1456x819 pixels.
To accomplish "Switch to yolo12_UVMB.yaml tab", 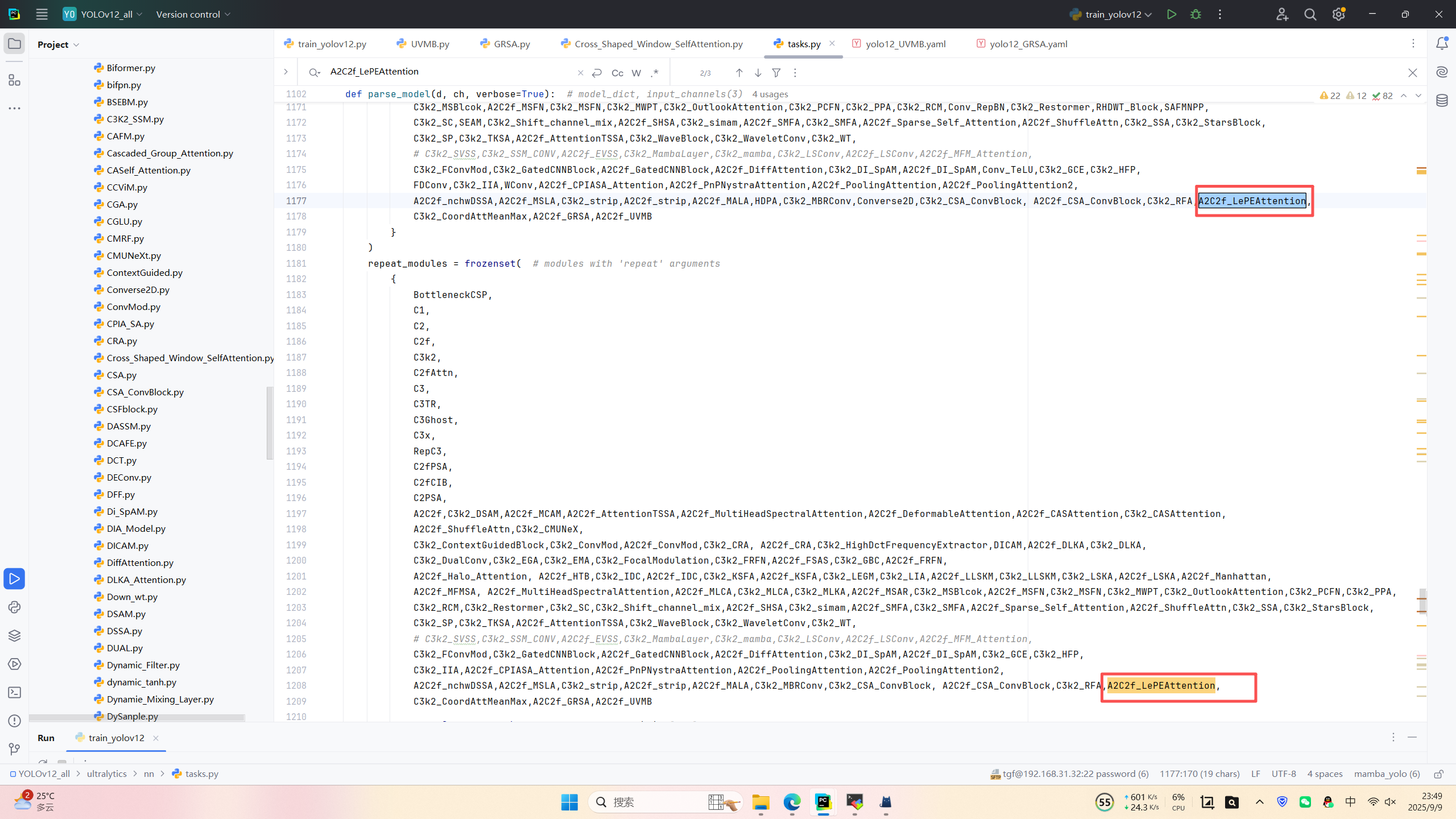I will (x=905, y=44).
